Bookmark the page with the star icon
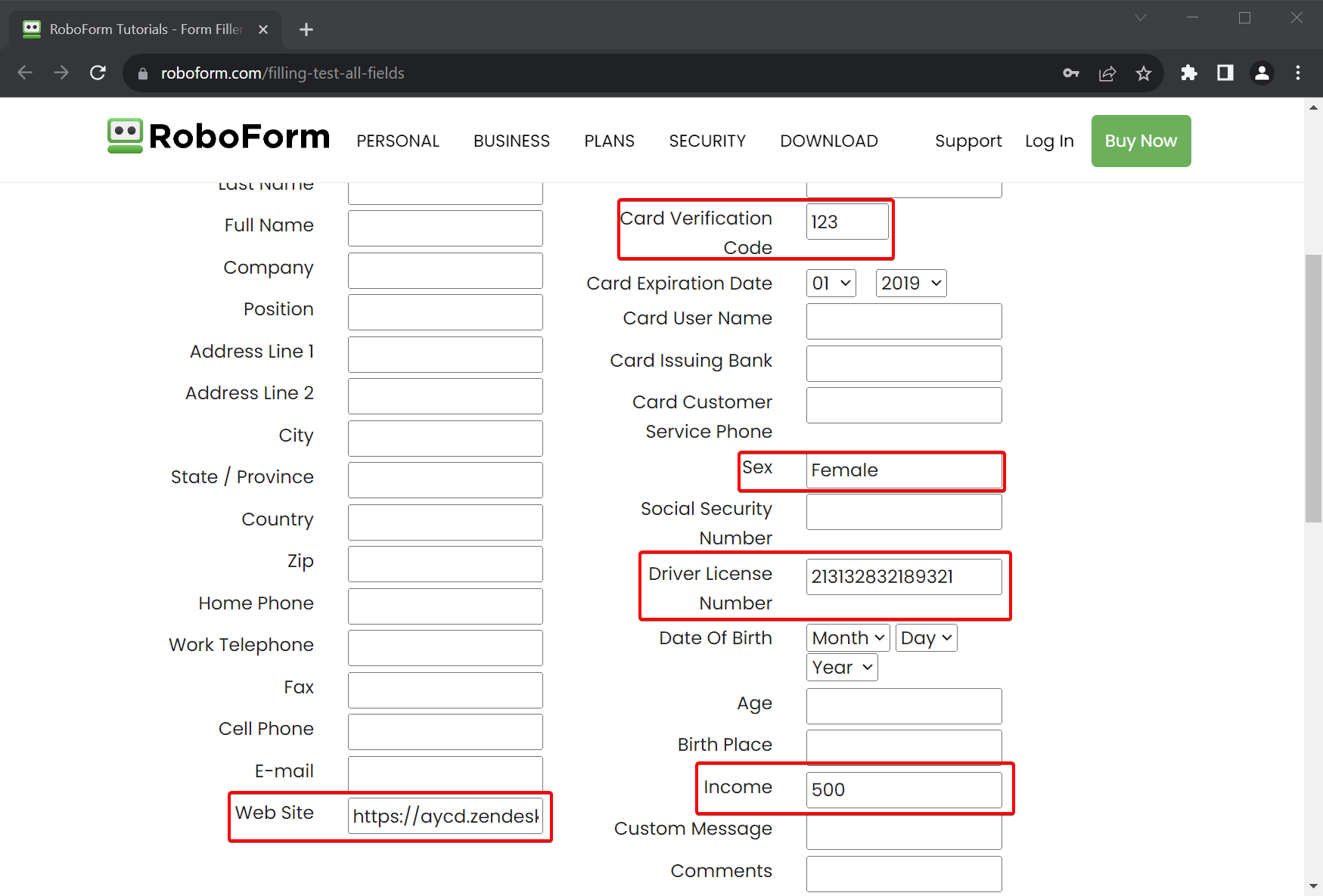This screenshot has width=1323, height=896. point(1144,73)
